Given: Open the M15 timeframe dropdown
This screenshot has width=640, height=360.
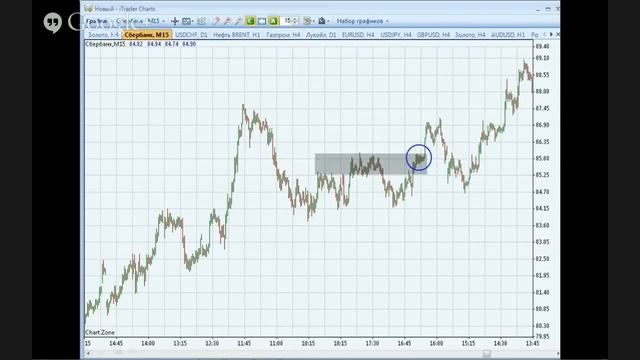Looking at the screenshot, I should [156, 21].
